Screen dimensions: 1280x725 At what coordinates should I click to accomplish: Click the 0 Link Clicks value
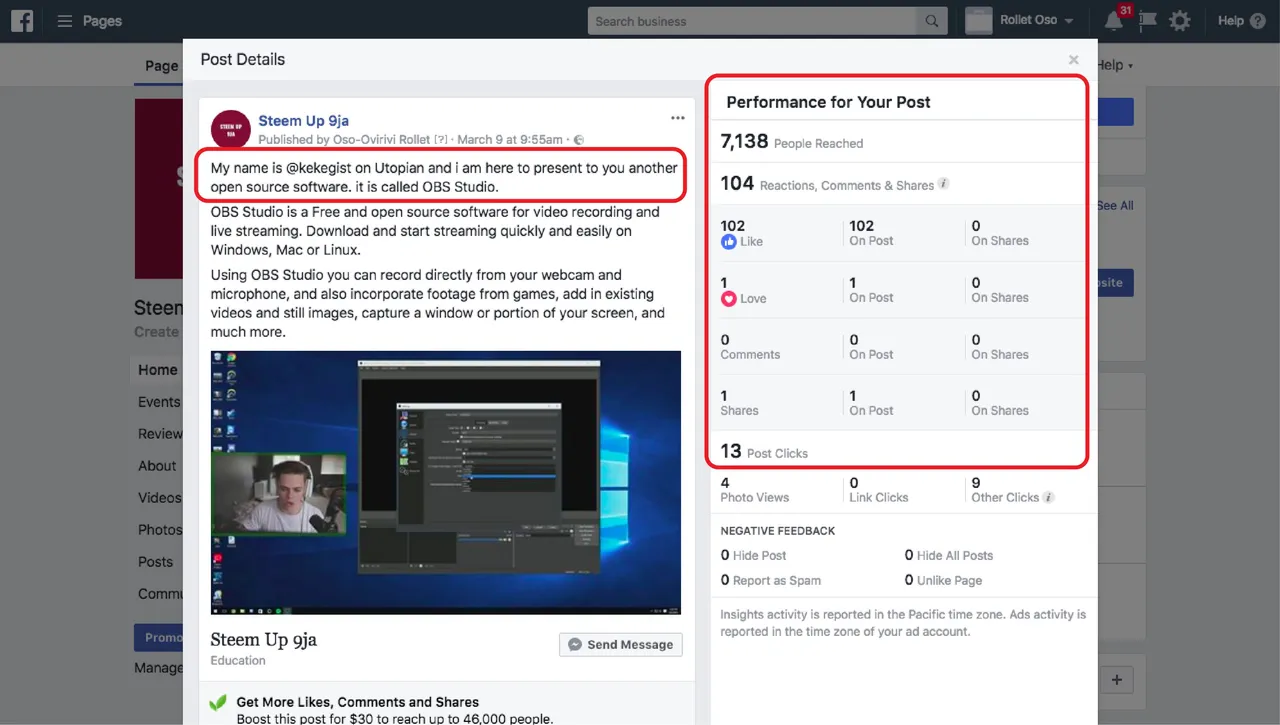[854, 483]
